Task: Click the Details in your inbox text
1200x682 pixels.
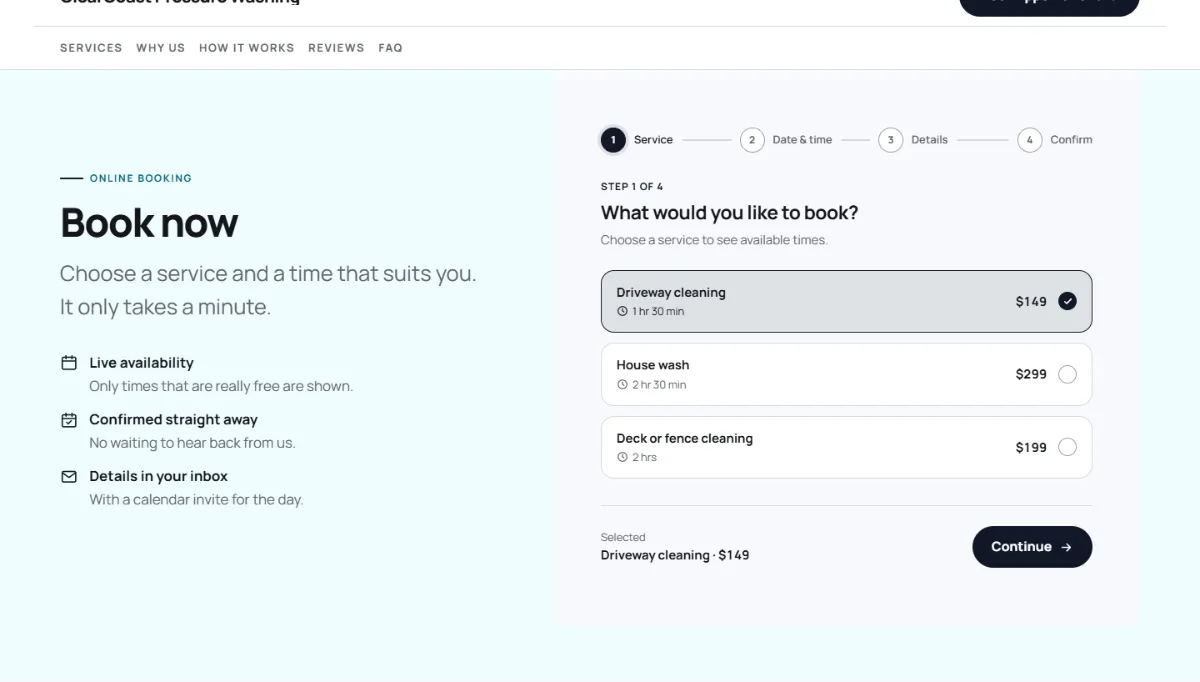Action: click(158, 476)
